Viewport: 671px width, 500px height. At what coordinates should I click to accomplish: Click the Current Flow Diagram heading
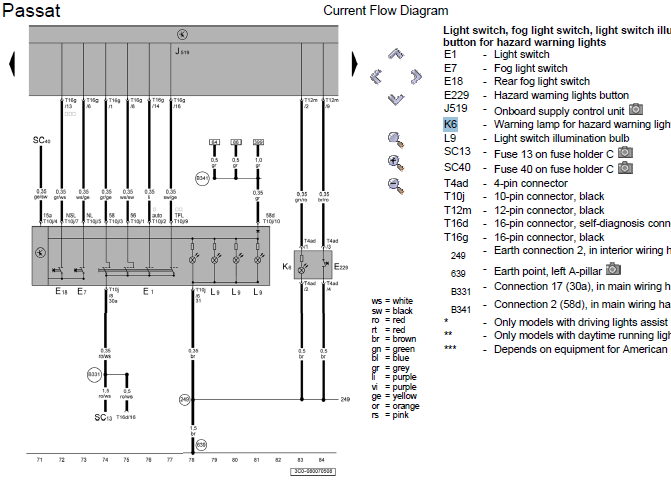click(386, 11)
